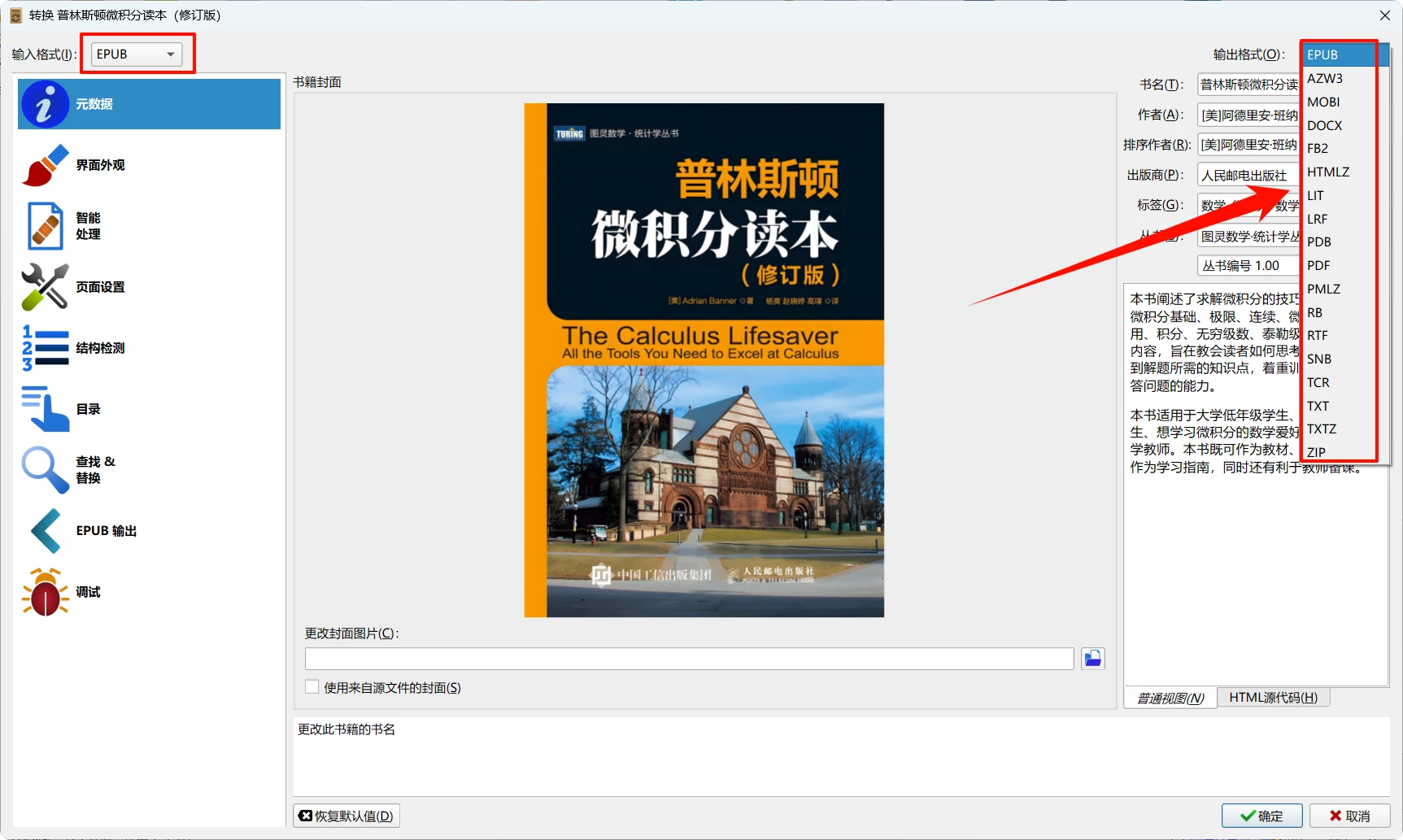Image resolution: width=1403 pixels, height=840 pixels.
Task: Click the 丛书 series field
Action: [x=1248, y=236]
